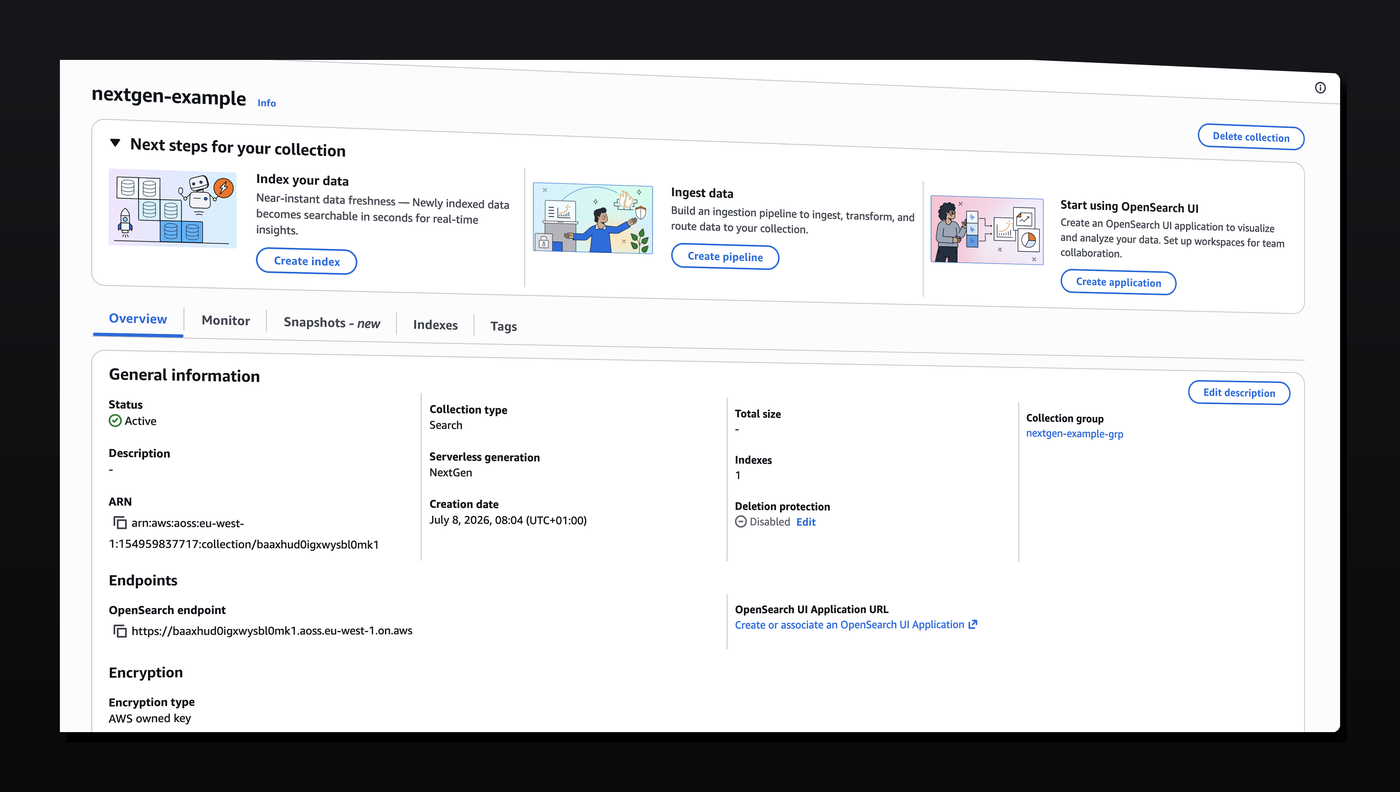
Task: Select the nextgen-example page title
Action: coord(169,97)
